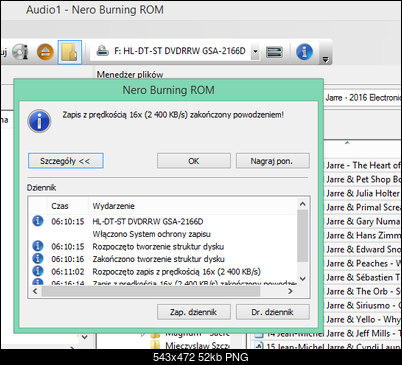Screen dimensions: 402x365
Task: Click the Wydarzenie column header
Action: click(x=113, y=206)
